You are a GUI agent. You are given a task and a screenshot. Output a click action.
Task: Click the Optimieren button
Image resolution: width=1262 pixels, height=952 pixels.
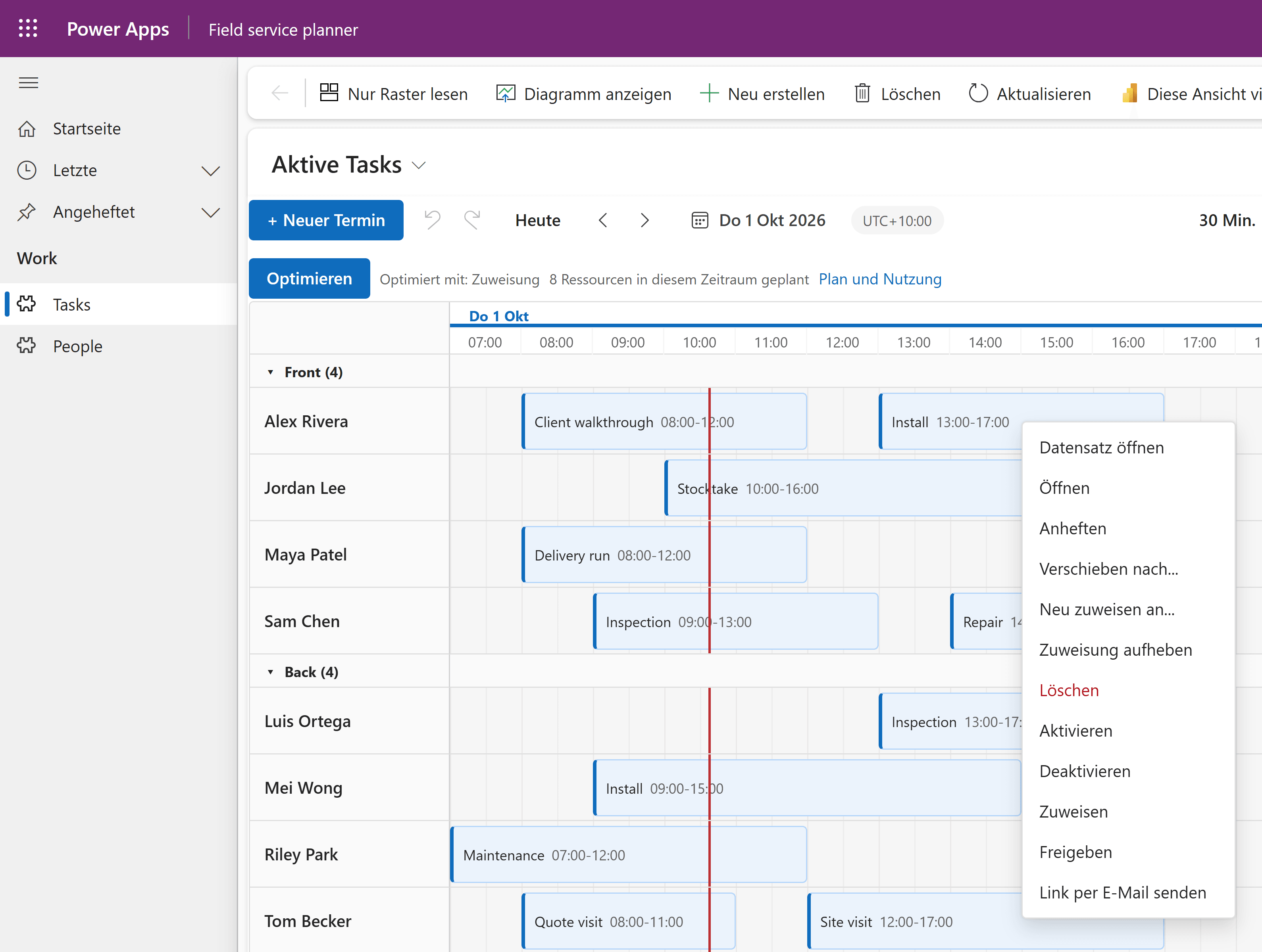(309, 278)
